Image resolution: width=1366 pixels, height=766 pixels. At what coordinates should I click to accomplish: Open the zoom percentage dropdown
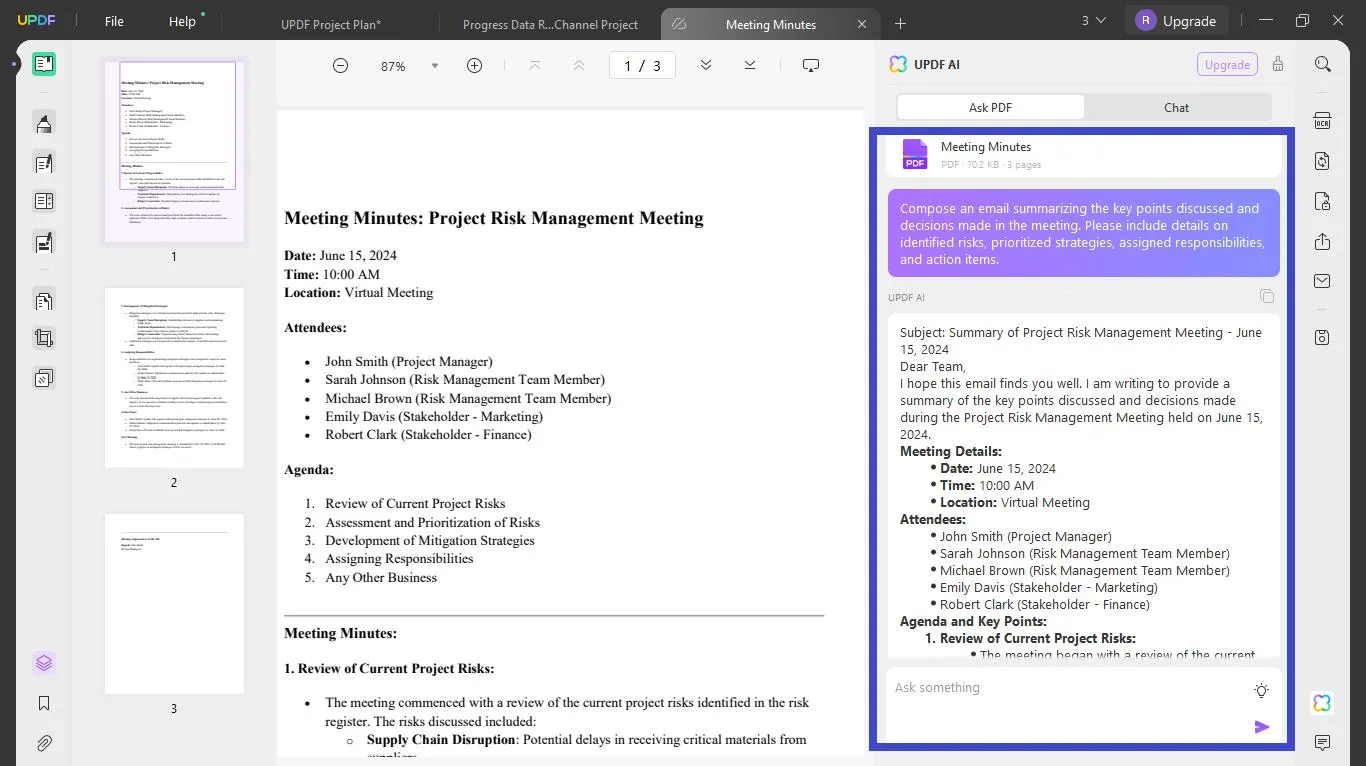[434, 65]
